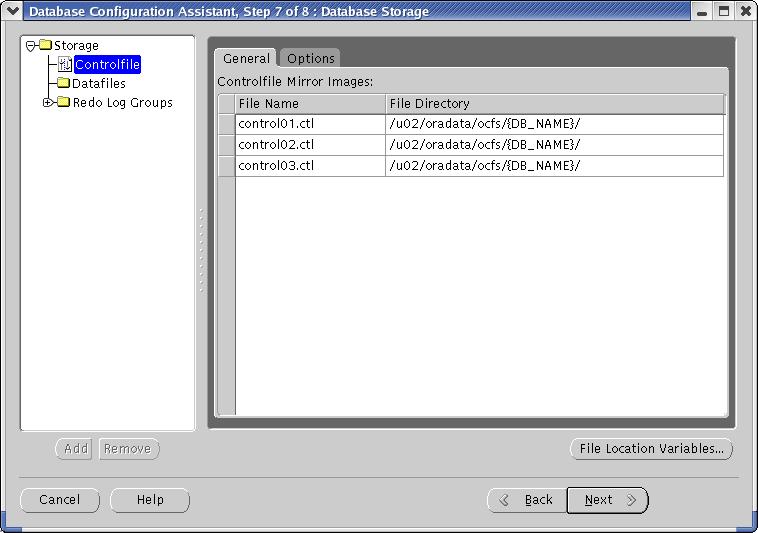The image size is (758, 533).
Task: Collapse the Storage tree node
Action: [31, 46]
